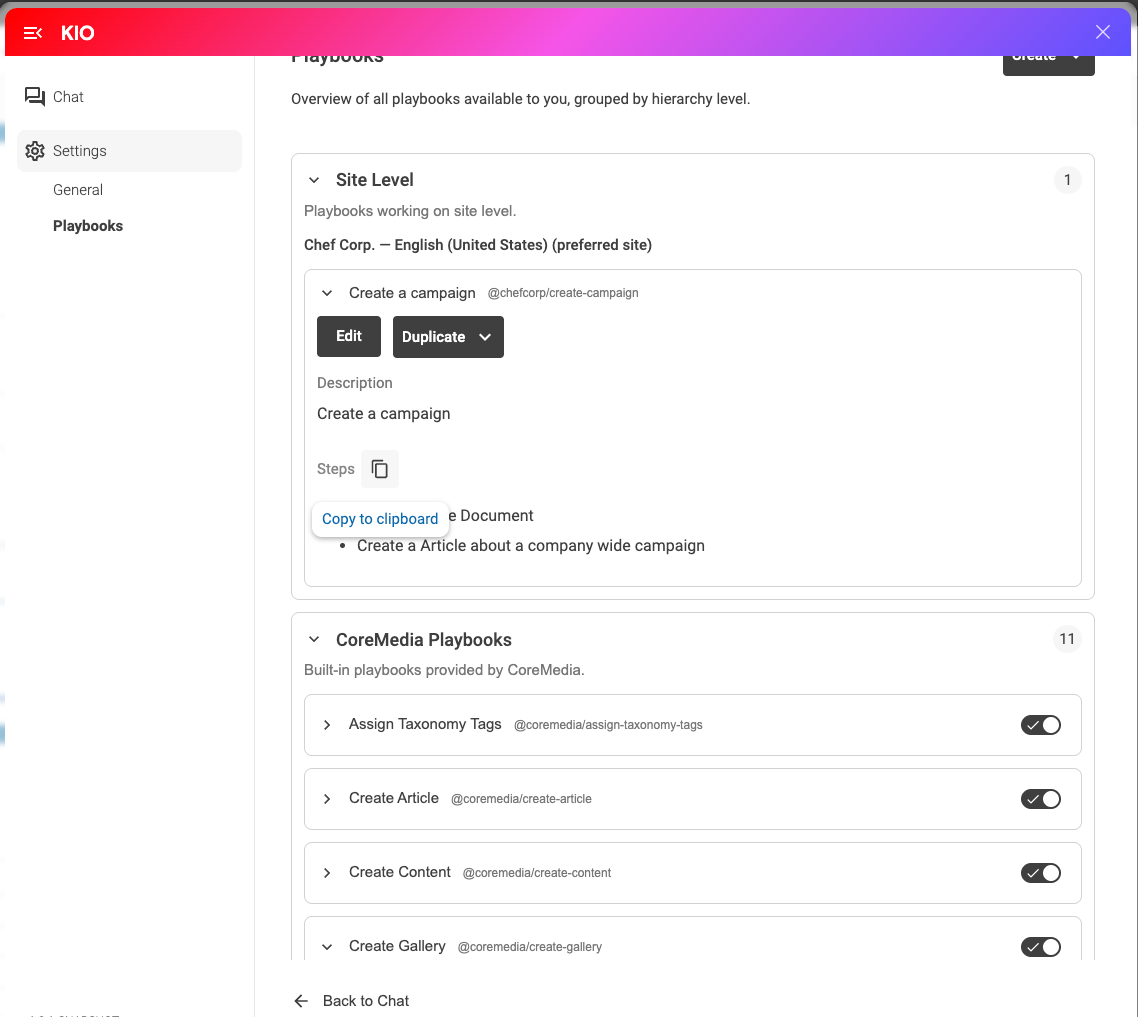1138x1017 pixels.
Task: Copy the steps using the clipboard icon
Action: coord(380,469)
